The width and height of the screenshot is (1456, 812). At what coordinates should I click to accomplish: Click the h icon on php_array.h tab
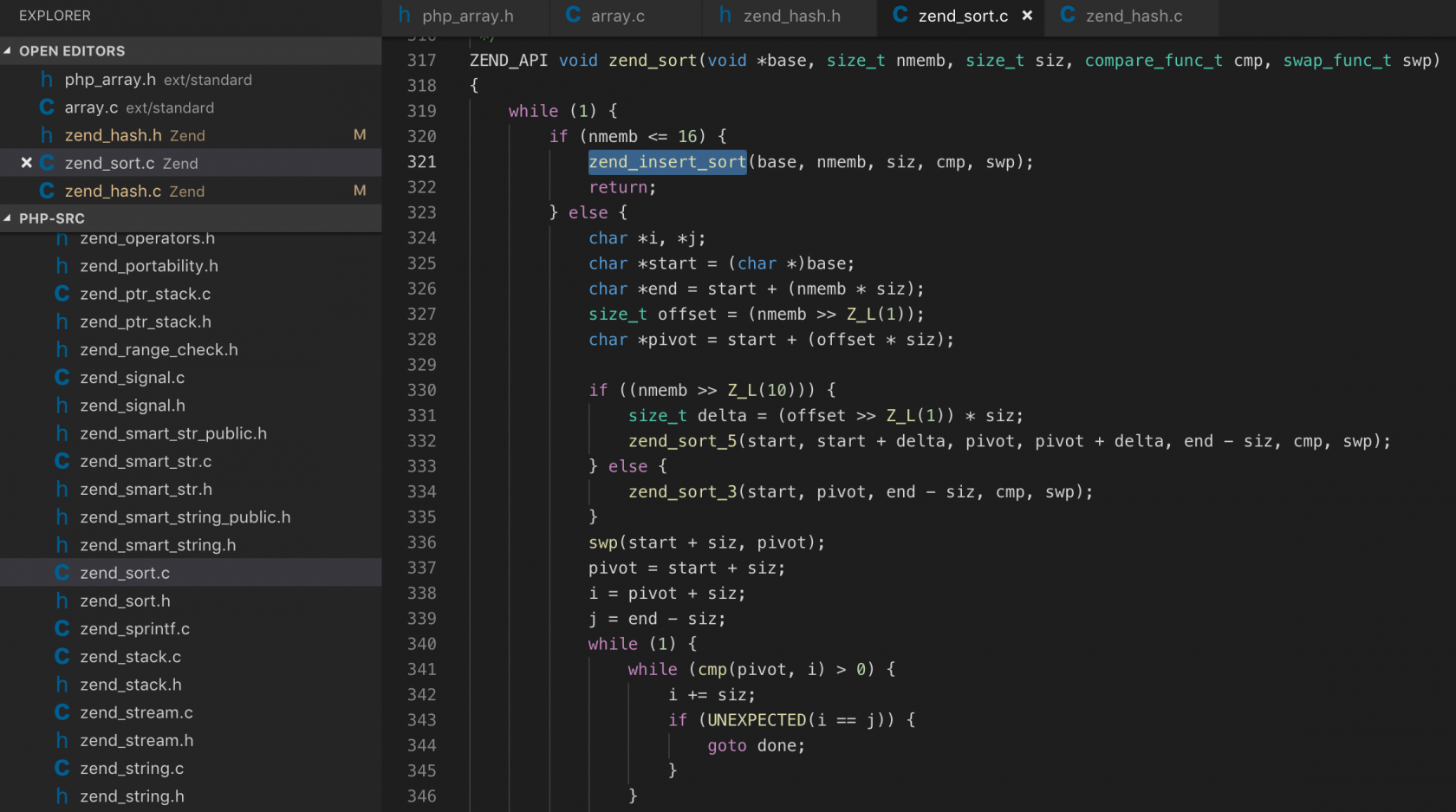(x=404, y=15)
